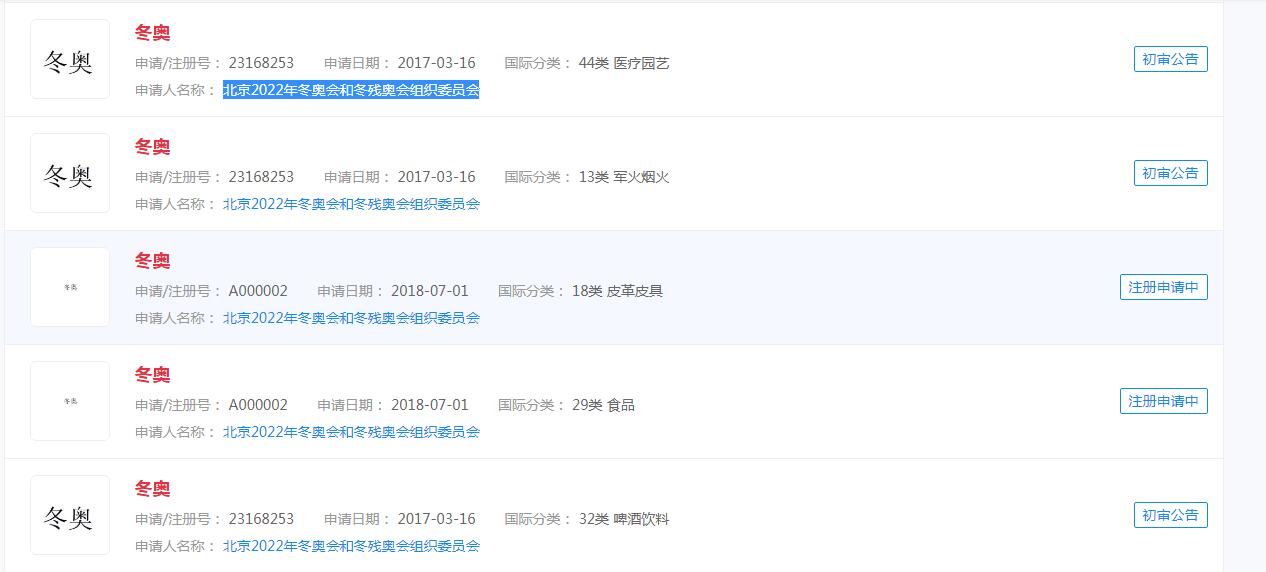Click 初审公告 status for 44类 医疗园艺
Screen dimensions: 1266x572
coord(1171,59)
